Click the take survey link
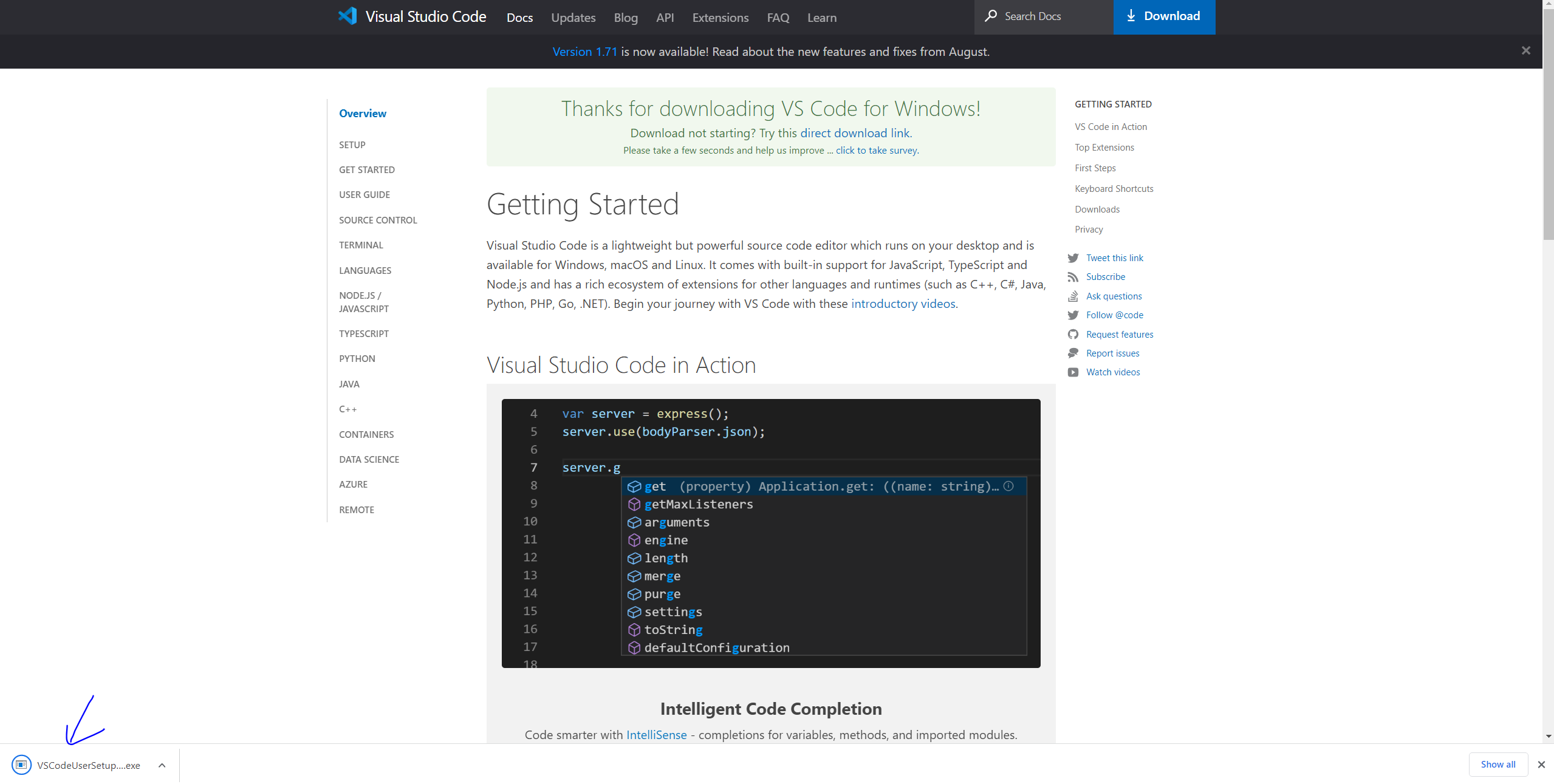This screenshot has width=1554, height=784. (x=876, y=150)
